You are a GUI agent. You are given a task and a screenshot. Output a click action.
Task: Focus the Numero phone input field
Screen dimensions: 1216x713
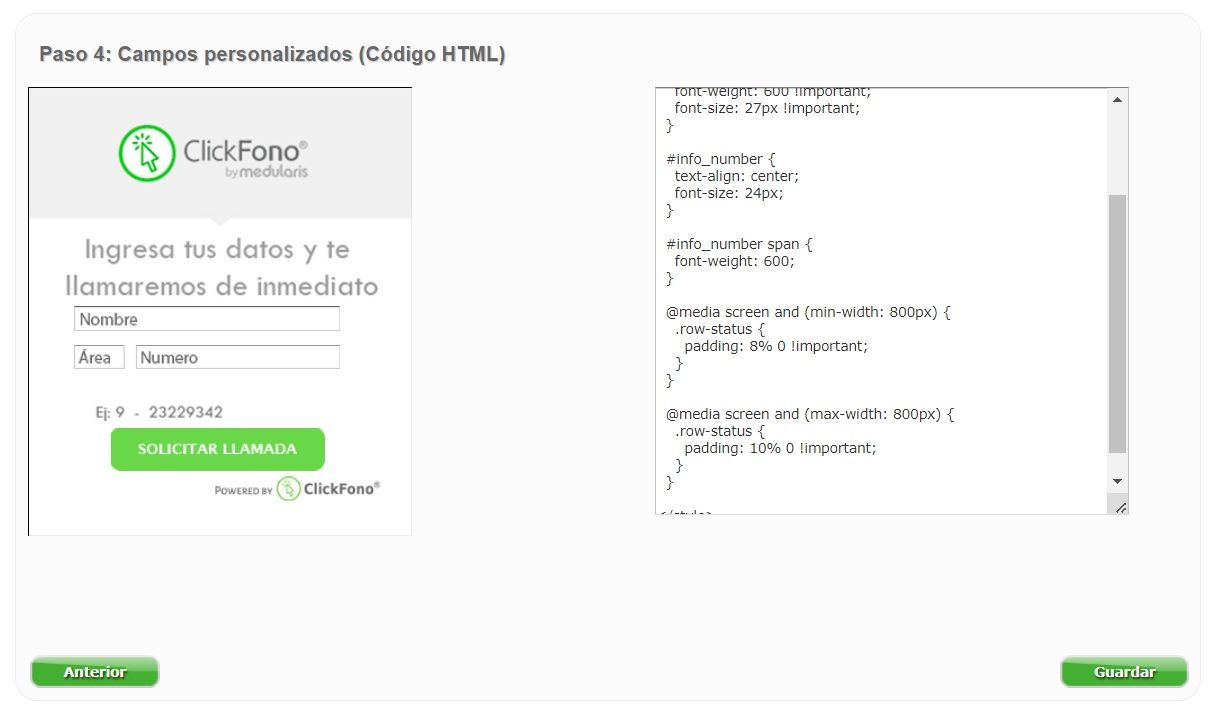(238, 357)
